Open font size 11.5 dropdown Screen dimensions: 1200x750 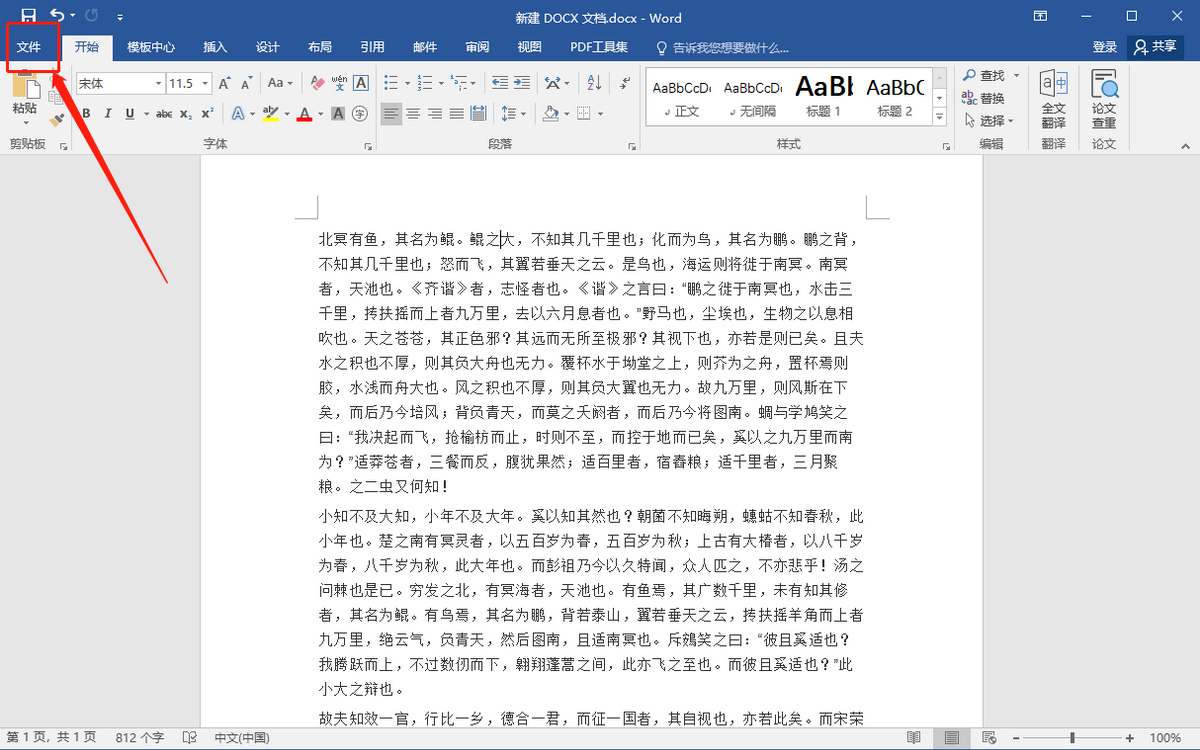(205, 84)
